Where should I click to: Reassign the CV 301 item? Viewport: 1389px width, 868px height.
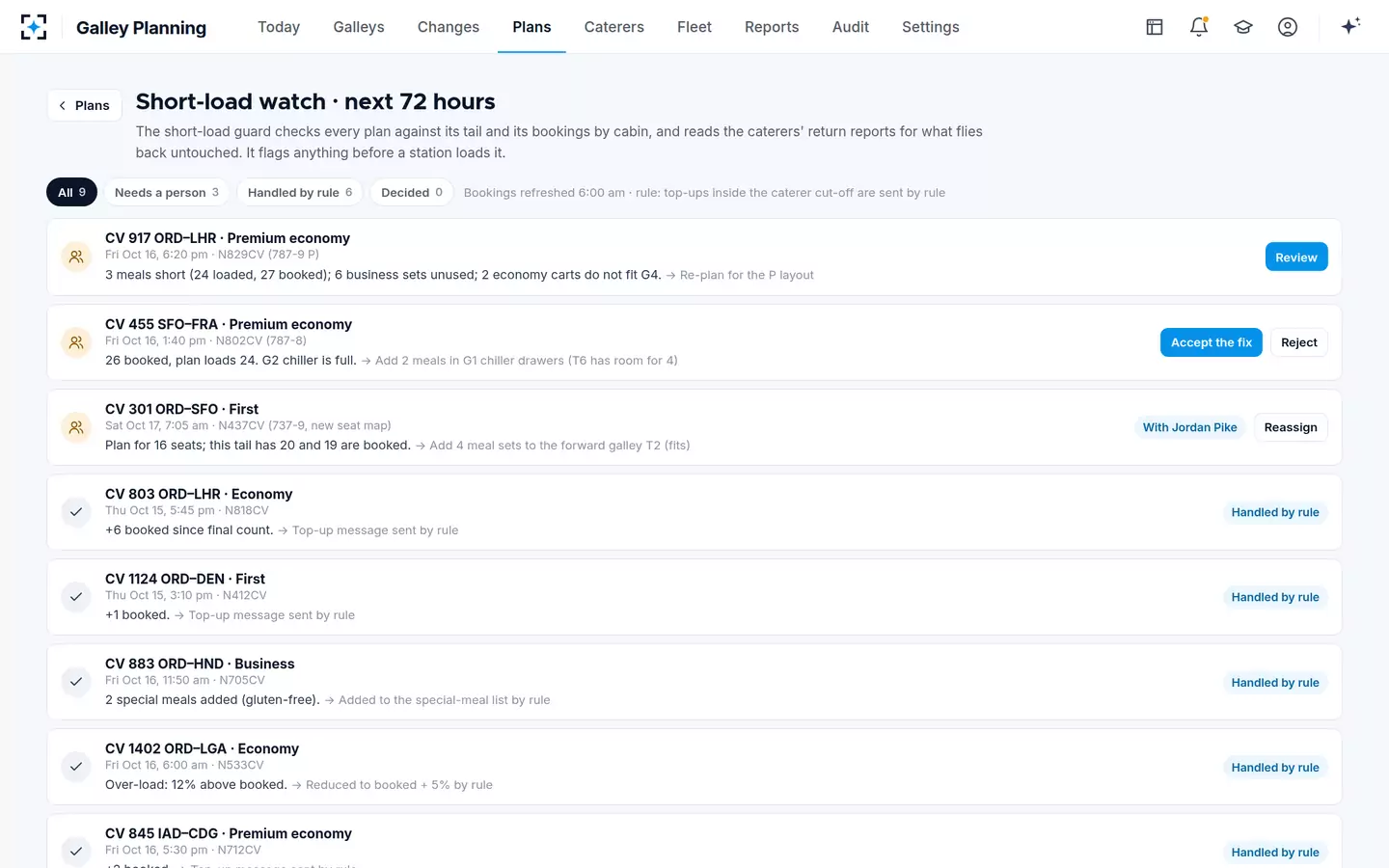[1291, 427]
